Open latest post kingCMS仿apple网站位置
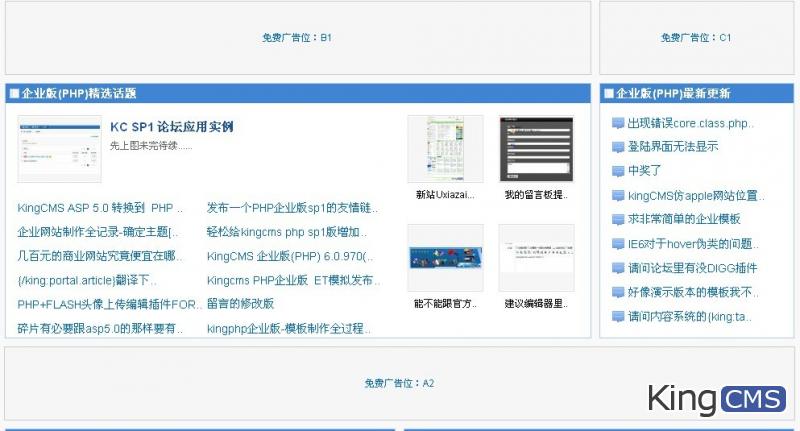This screenshot has width=800, height=431. (x=696, y=196)
